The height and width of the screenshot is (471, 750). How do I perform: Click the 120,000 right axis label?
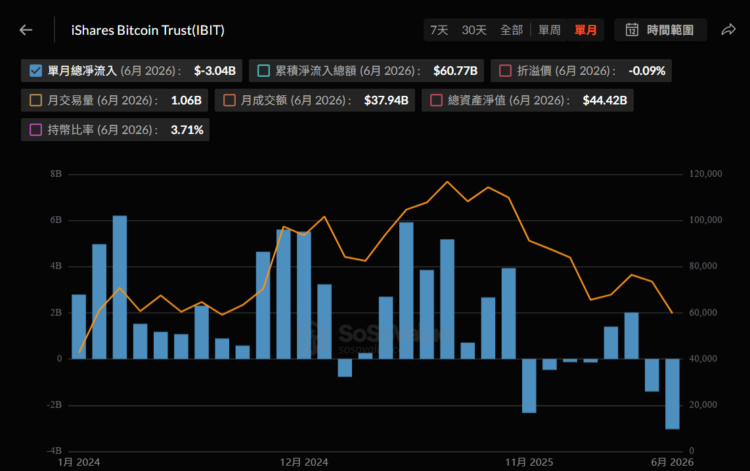[x=706, y=174]
